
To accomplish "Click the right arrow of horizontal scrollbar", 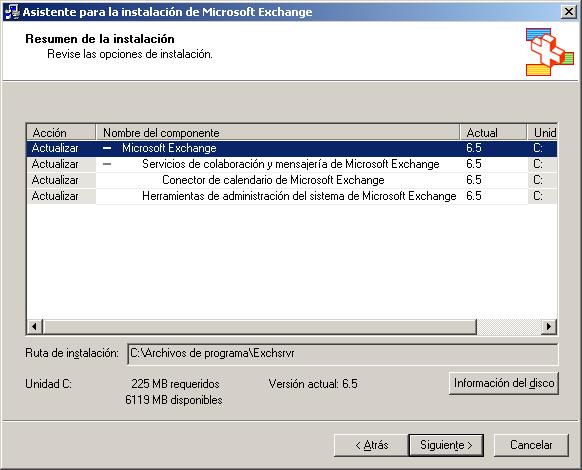I will pyautogui.click(x=549, y=327).
